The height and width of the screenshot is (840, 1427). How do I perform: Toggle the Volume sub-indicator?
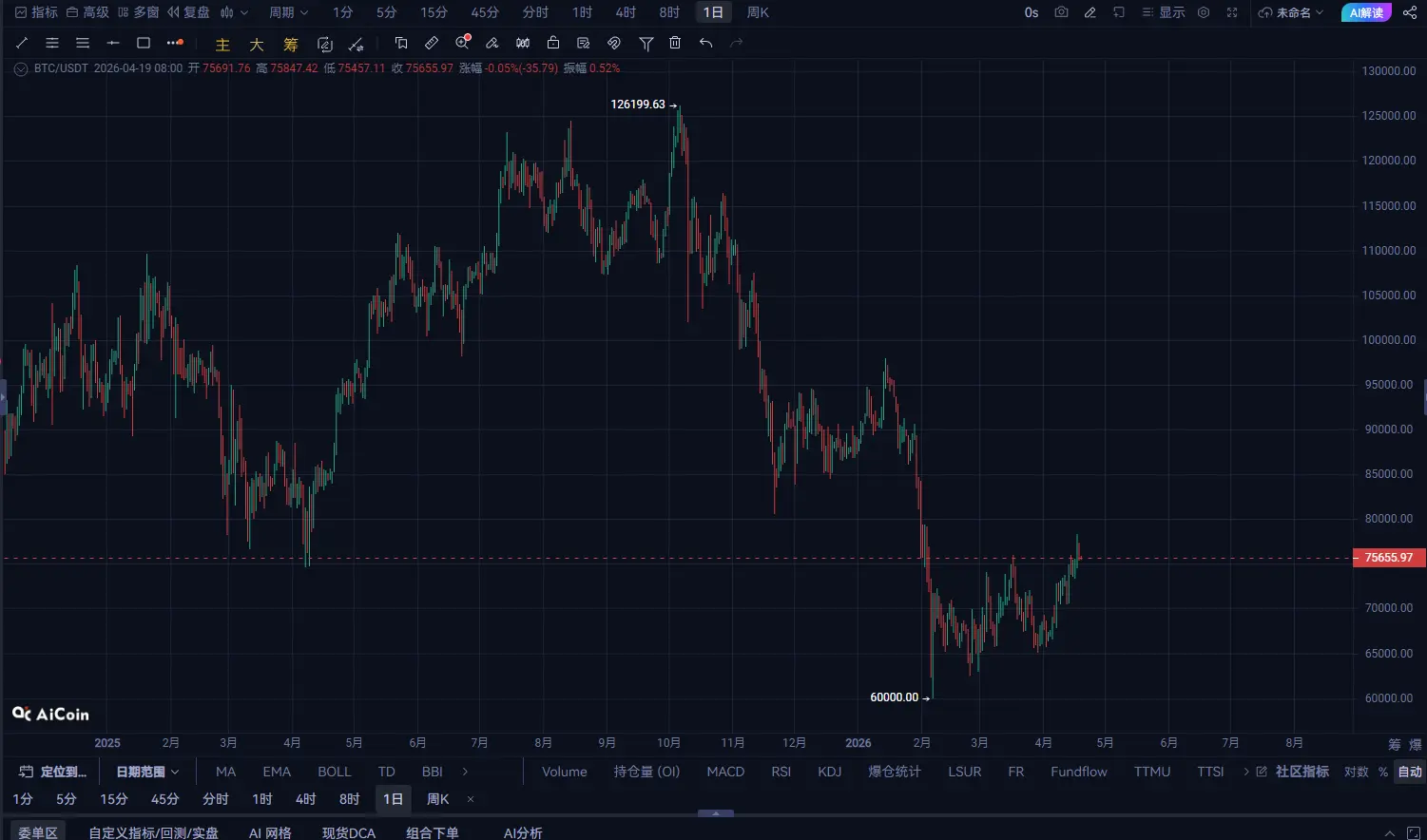(x=565, y=772)
